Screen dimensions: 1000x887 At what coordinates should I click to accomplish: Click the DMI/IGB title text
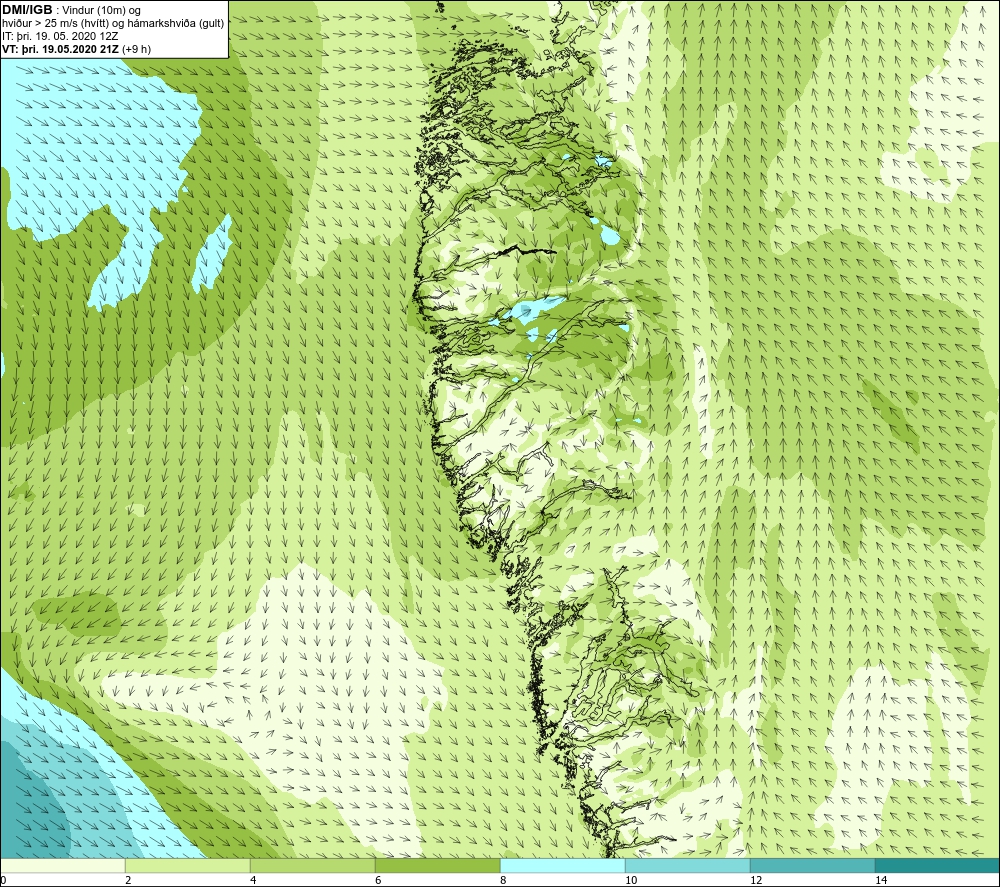coord(27,10)
